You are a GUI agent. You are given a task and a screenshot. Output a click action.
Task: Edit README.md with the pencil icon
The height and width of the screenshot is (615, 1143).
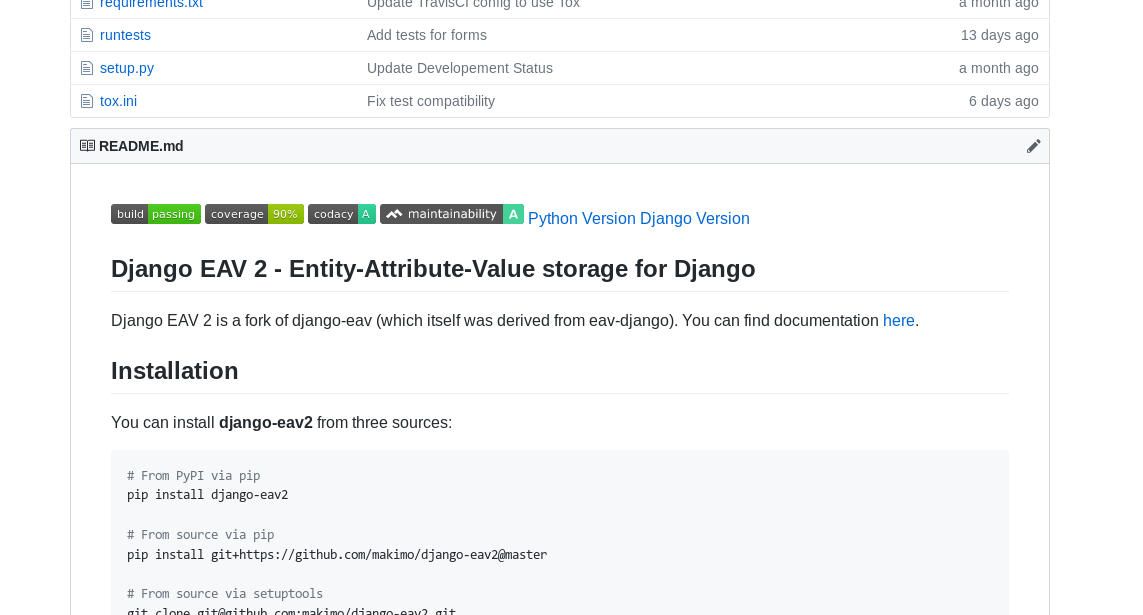(x=1033, y=146)
